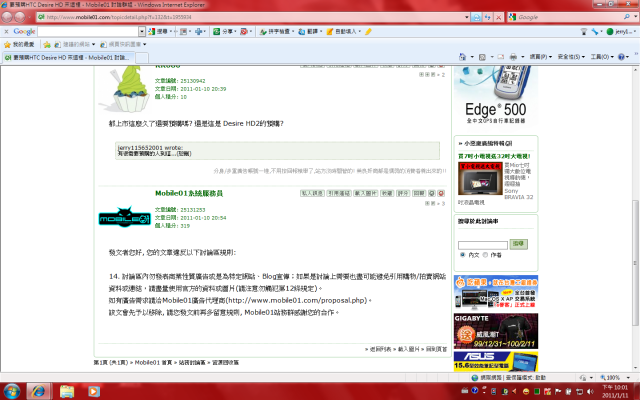
Task: Click the Home icon on IE command bar
Action: [x=462, y=57]
